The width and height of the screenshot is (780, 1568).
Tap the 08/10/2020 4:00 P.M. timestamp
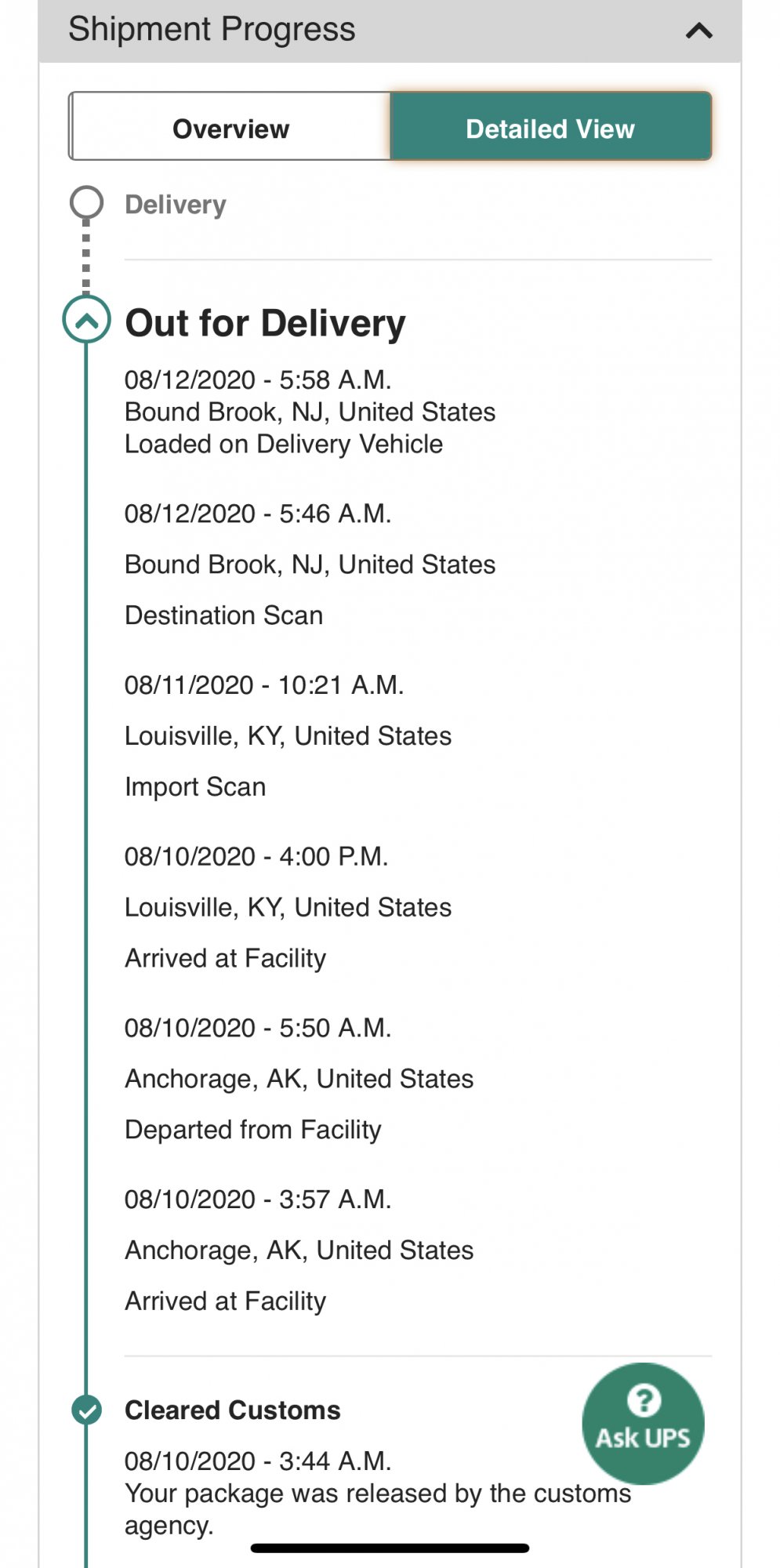256,857
